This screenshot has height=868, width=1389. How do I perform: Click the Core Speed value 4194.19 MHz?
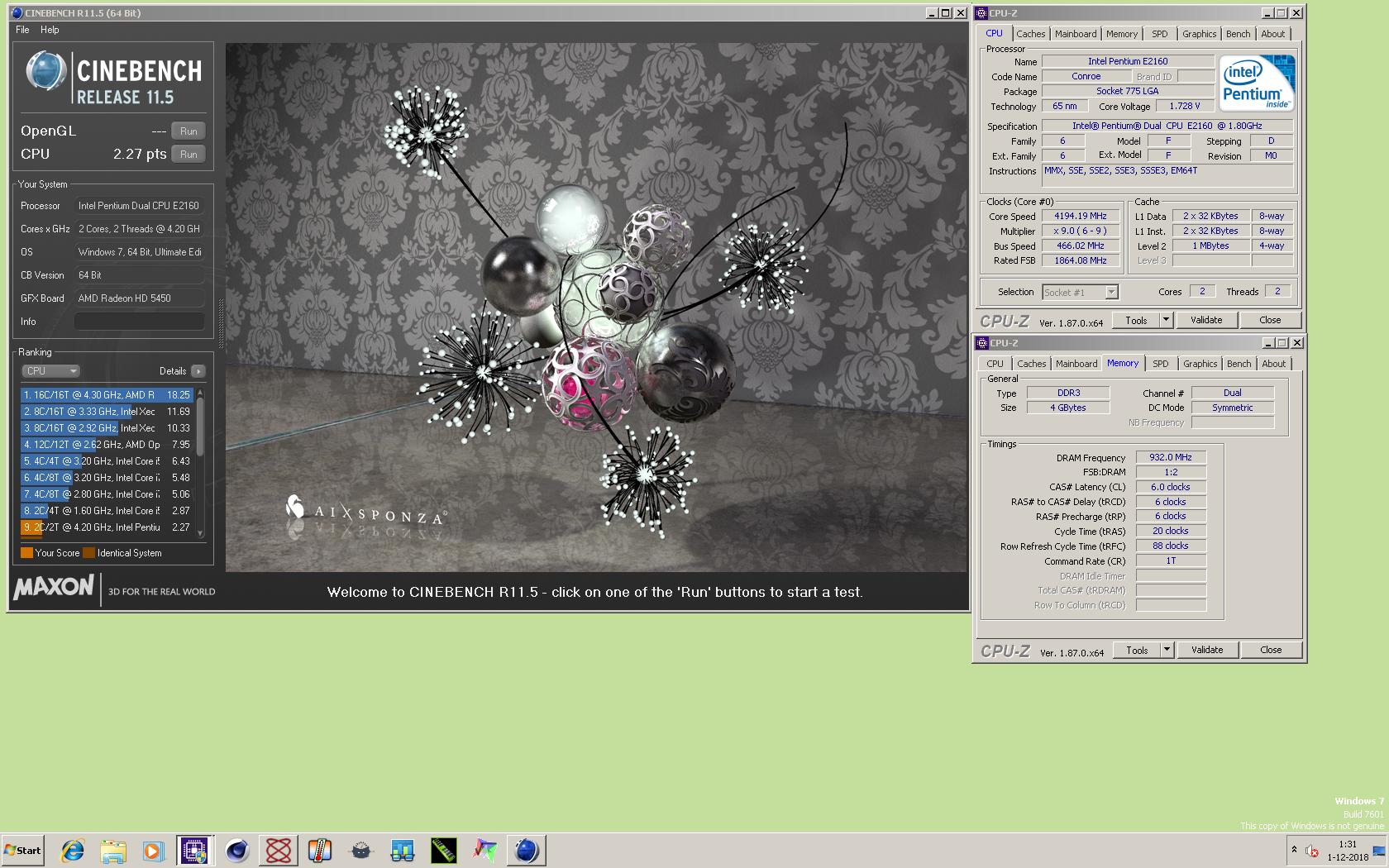click(x=1080, y=216)
